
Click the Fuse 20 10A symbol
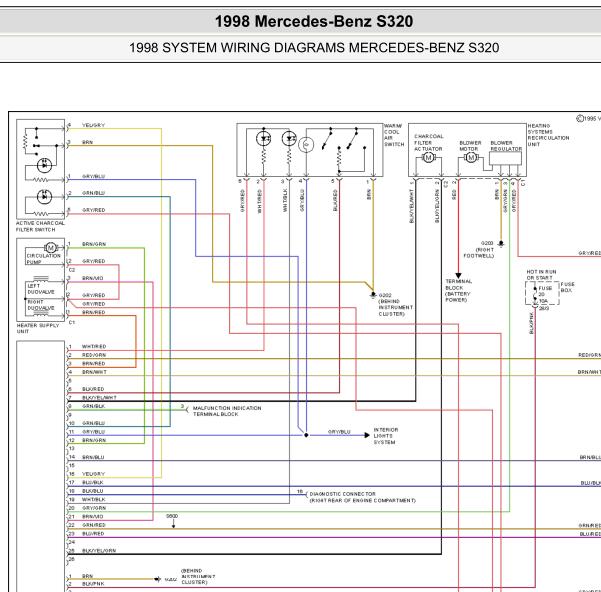point(535,294)
